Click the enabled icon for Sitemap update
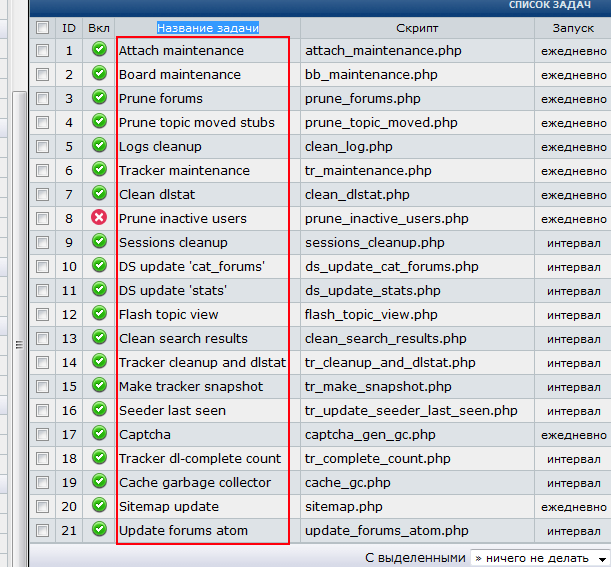This screenshot has width=611, height=567. tap(99, 506)
